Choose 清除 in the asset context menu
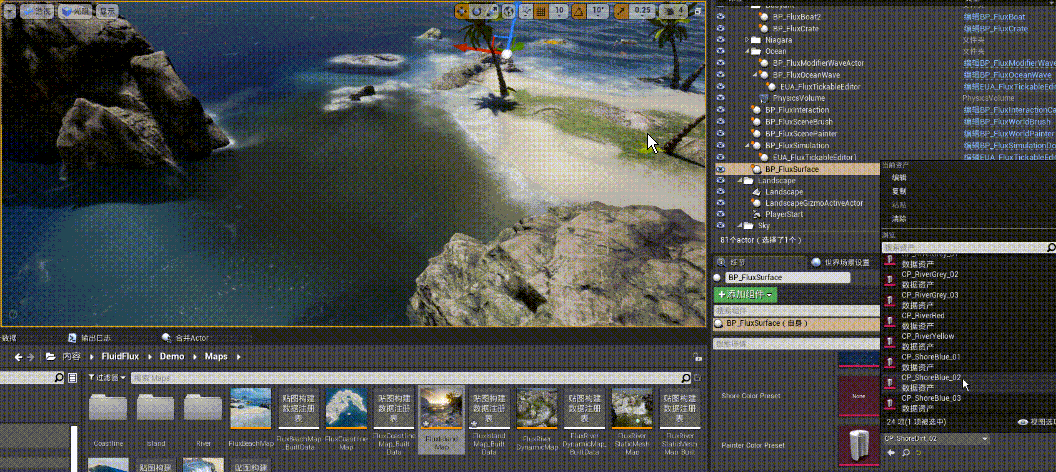Screen dimensions: 1056x472 click(899, 218)
